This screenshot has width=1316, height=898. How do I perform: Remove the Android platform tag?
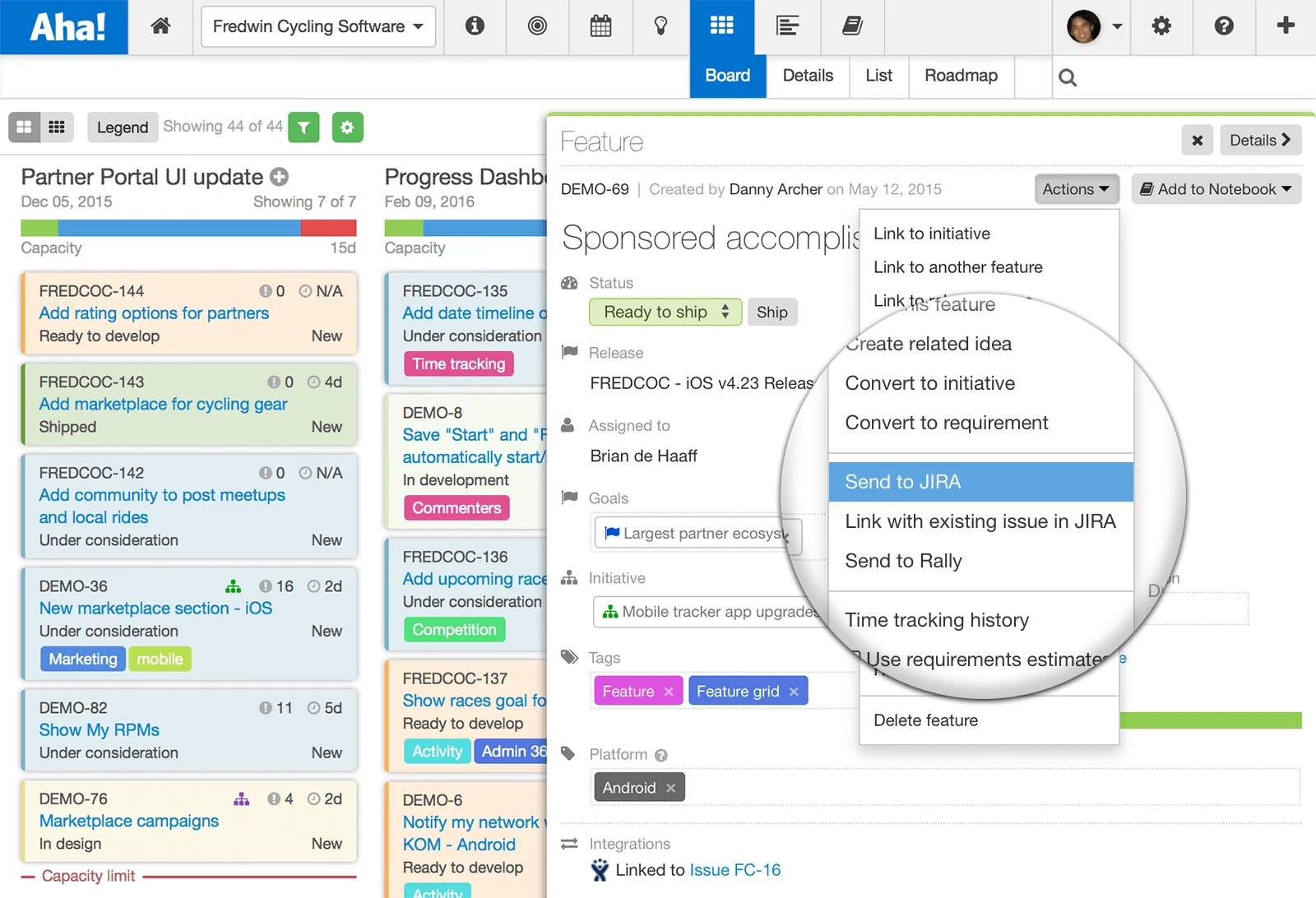coord(671,788)
